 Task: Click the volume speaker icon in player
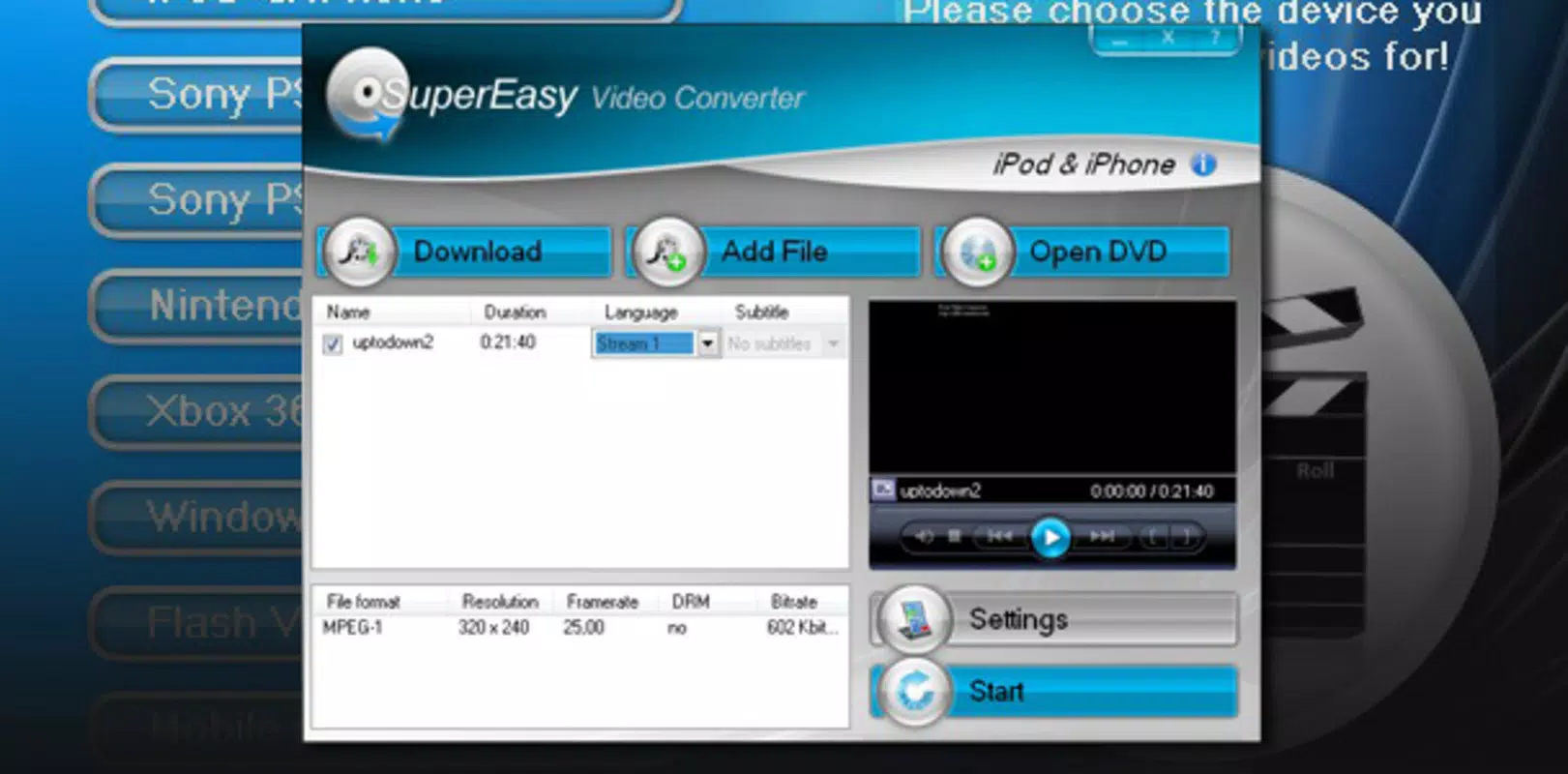coord(924,536)
